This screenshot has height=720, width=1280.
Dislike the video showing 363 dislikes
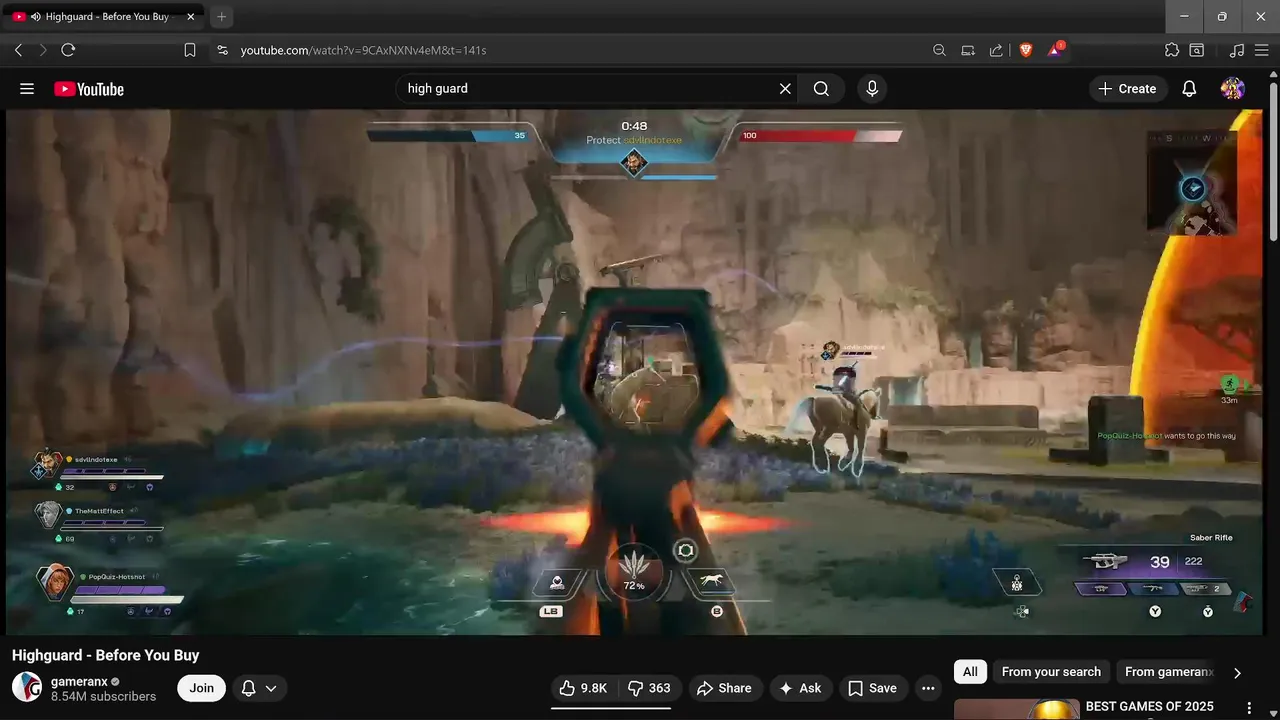click(649, 688)
